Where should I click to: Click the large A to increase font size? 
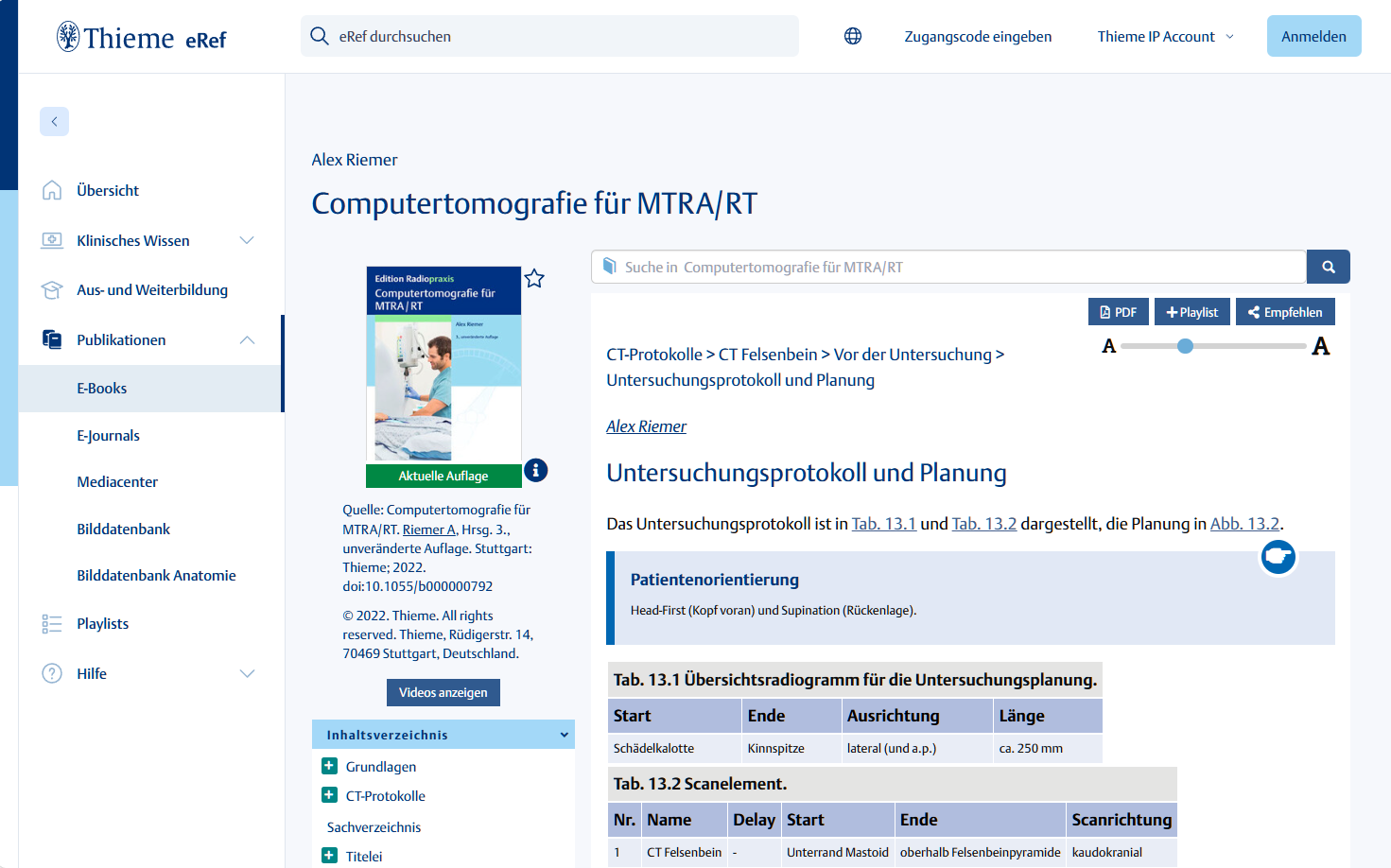pyautogui.click(x=1321, y=346)
